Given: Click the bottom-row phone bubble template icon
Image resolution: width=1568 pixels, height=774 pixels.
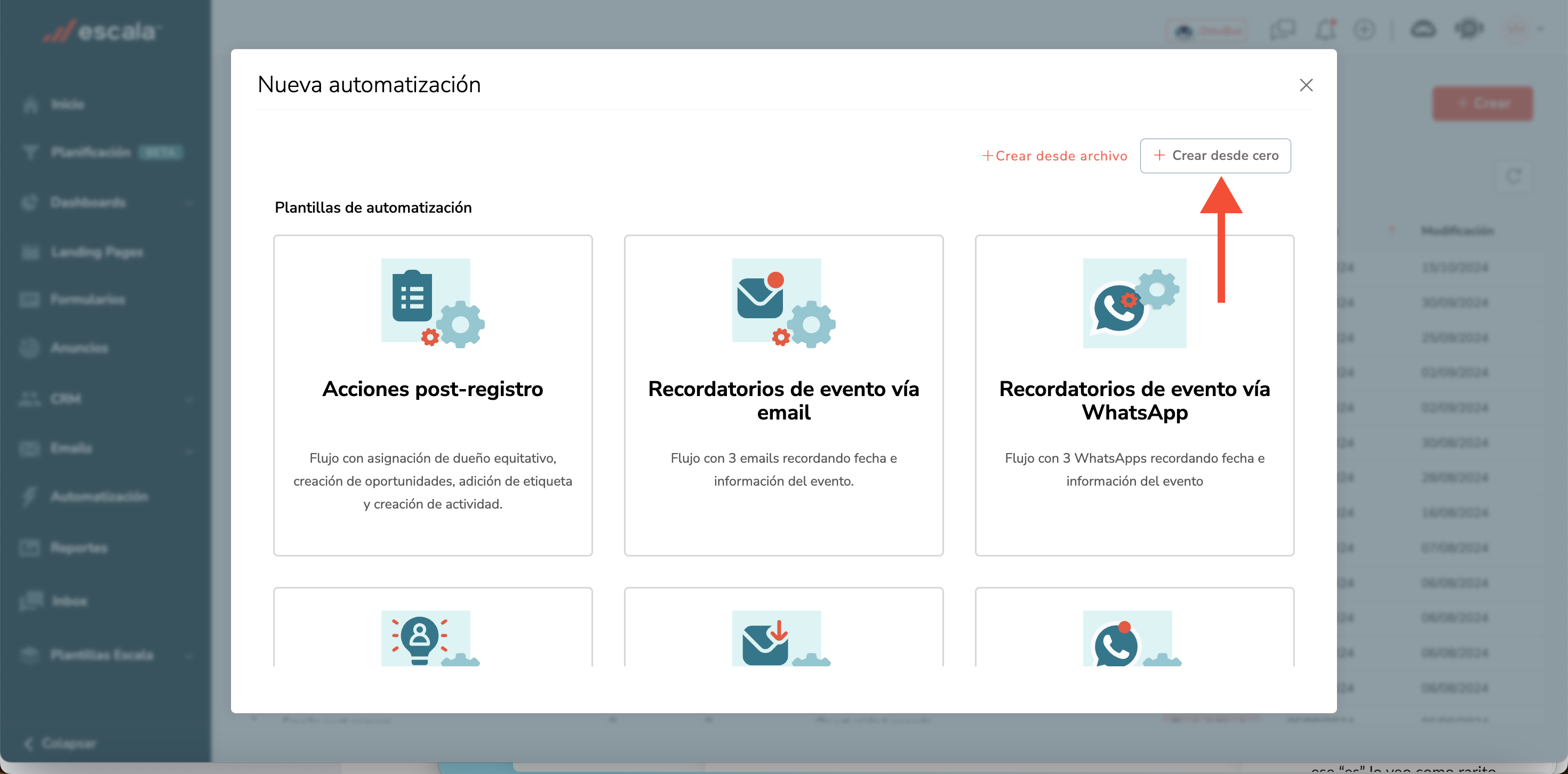Looking at the screenshot, I should coord(1131,638).
